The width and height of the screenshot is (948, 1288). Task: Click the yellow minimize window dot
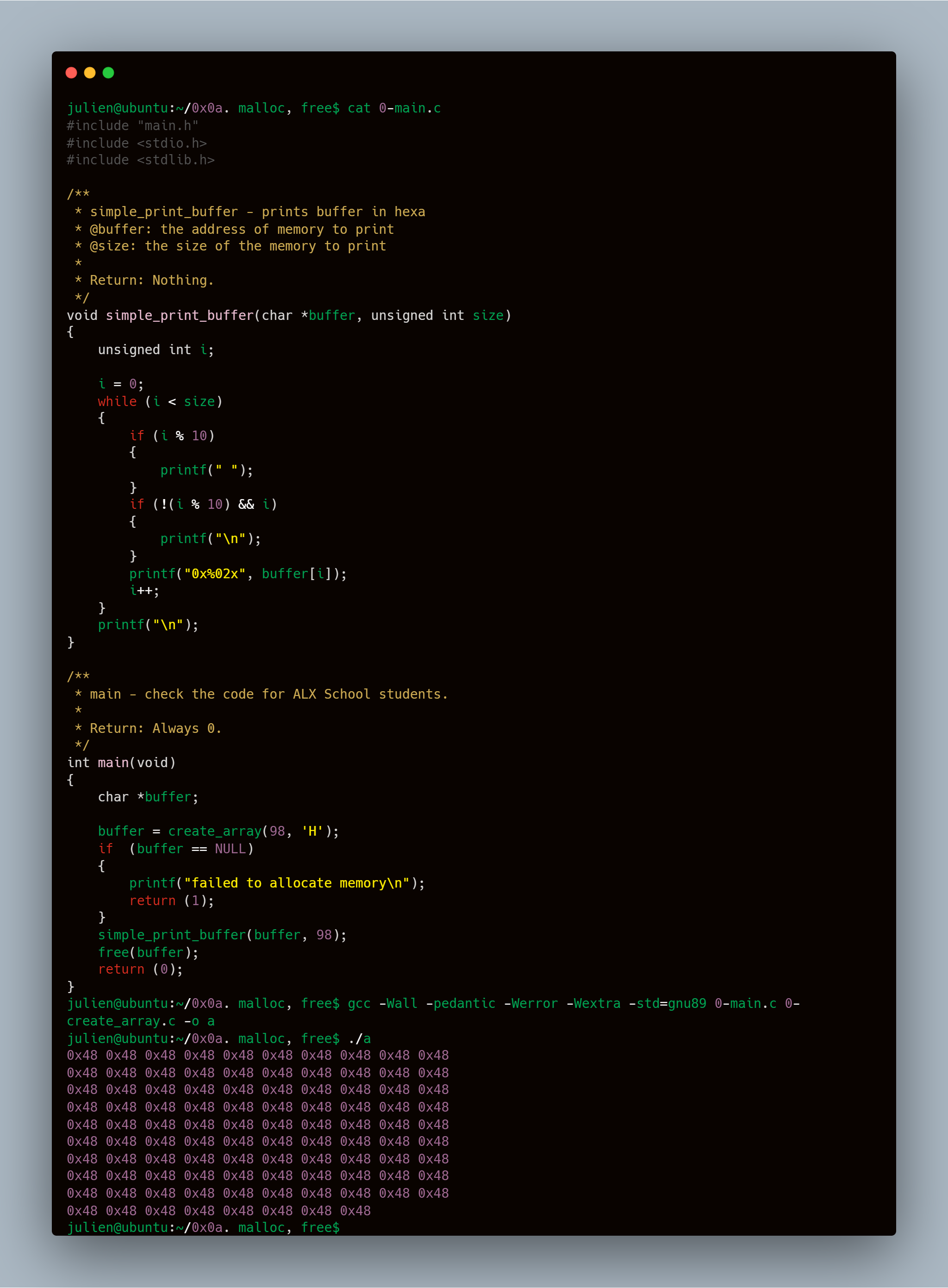tap(89, 73)
